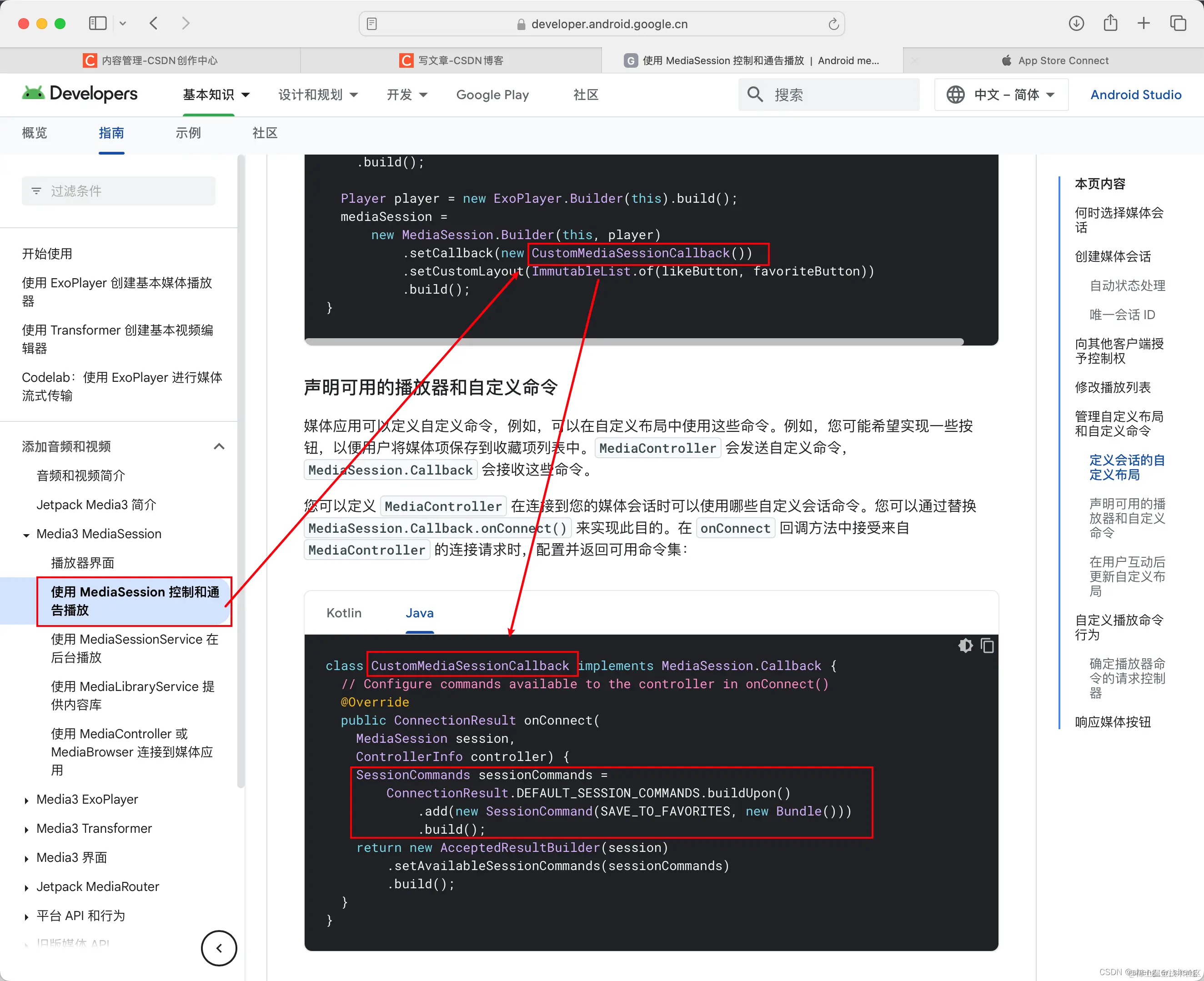Collapse the 添加音频和视频 section
The width and height of the screenshot is (1204, 981).
click(219, 446)
